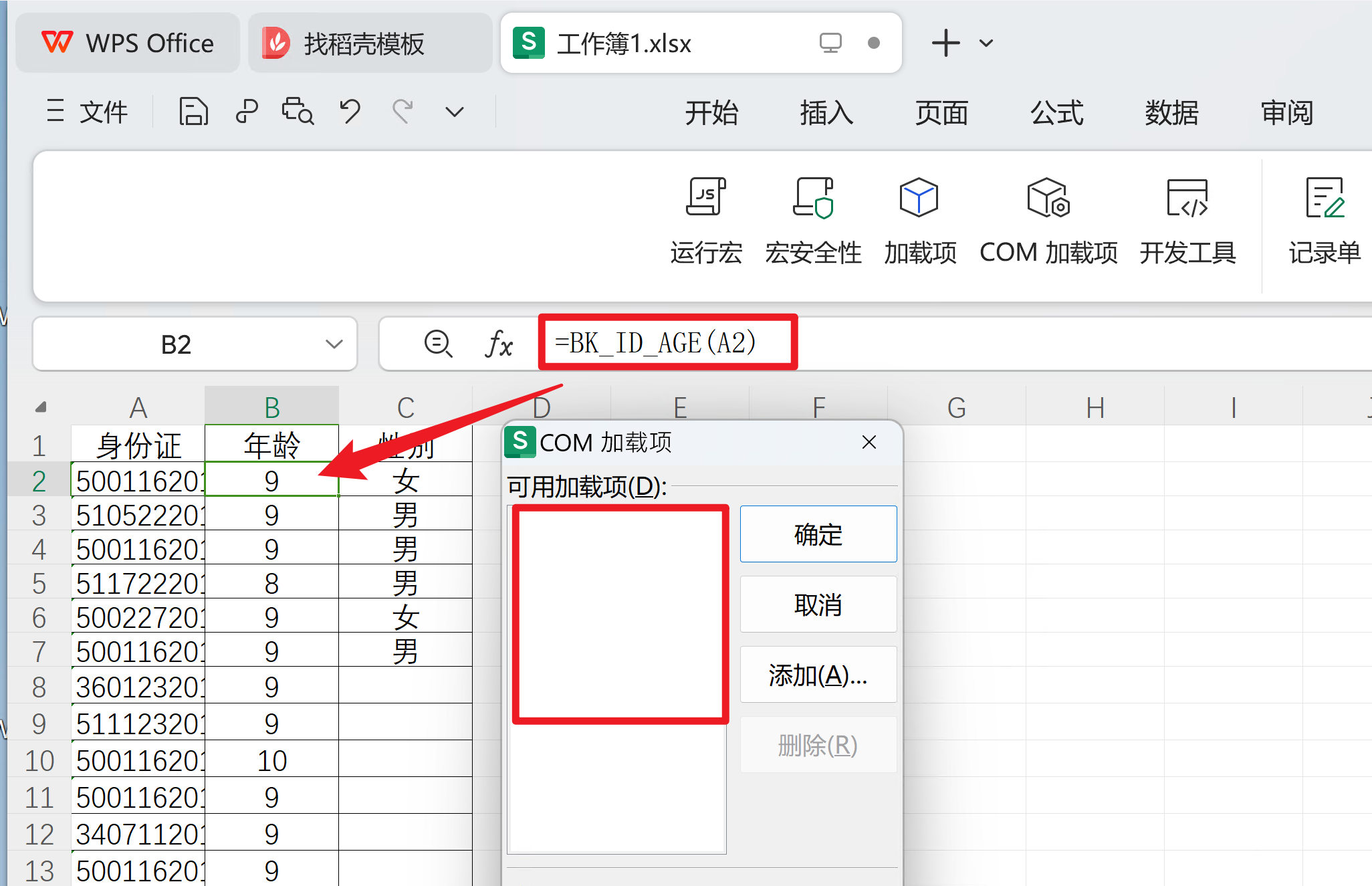This screenshot has height=886, width=1372.
Task: Click the available add-ins list box
Action: pos(616,679)
